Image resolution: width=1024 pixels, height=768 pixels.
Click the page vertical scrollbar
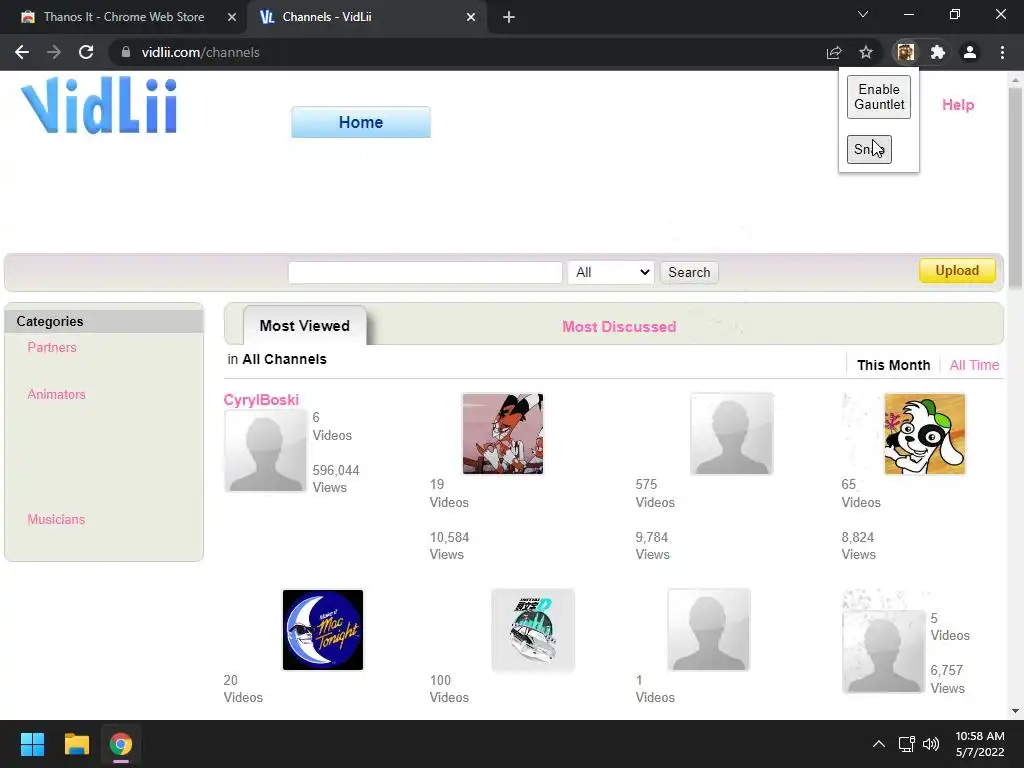1015,188
